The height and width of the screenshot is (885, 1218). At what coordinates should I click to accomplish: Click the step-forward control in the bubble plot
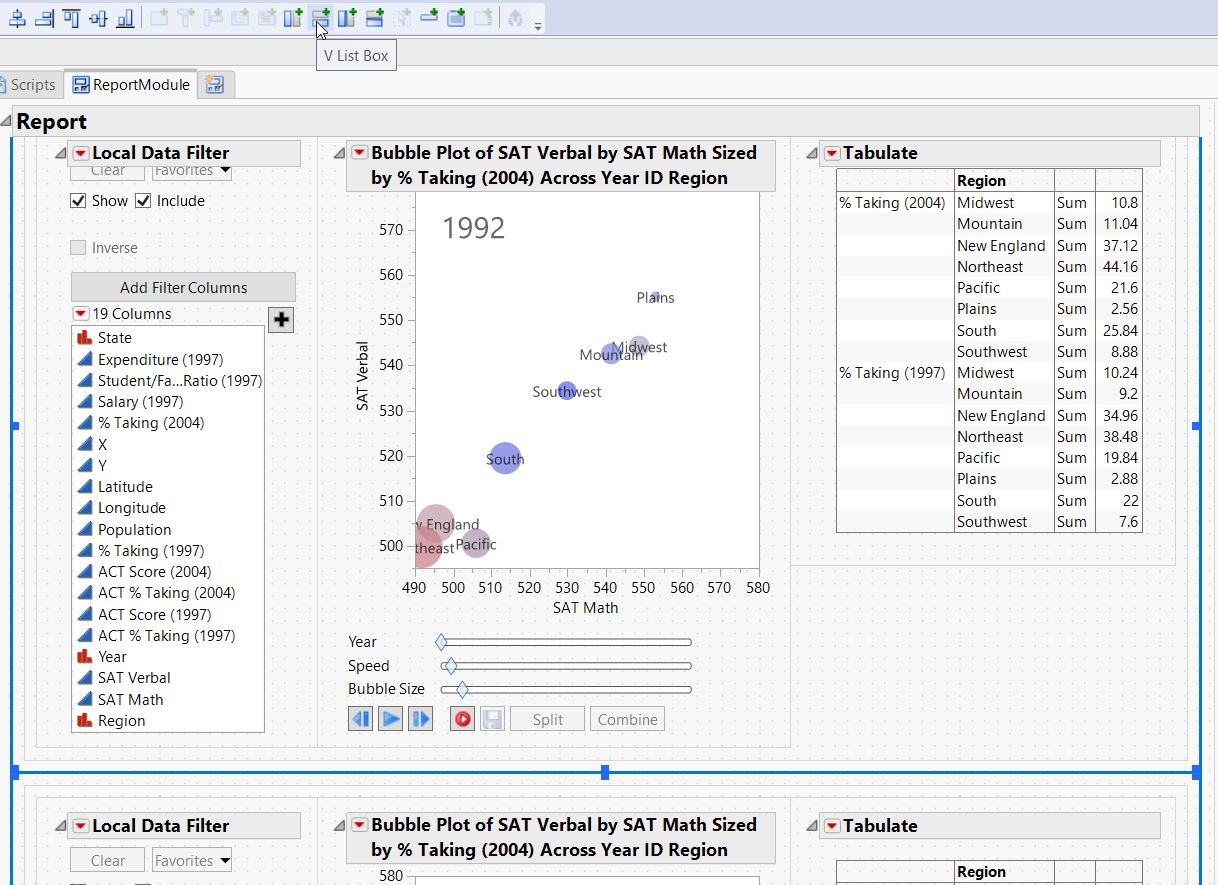(x=420, y=718)
